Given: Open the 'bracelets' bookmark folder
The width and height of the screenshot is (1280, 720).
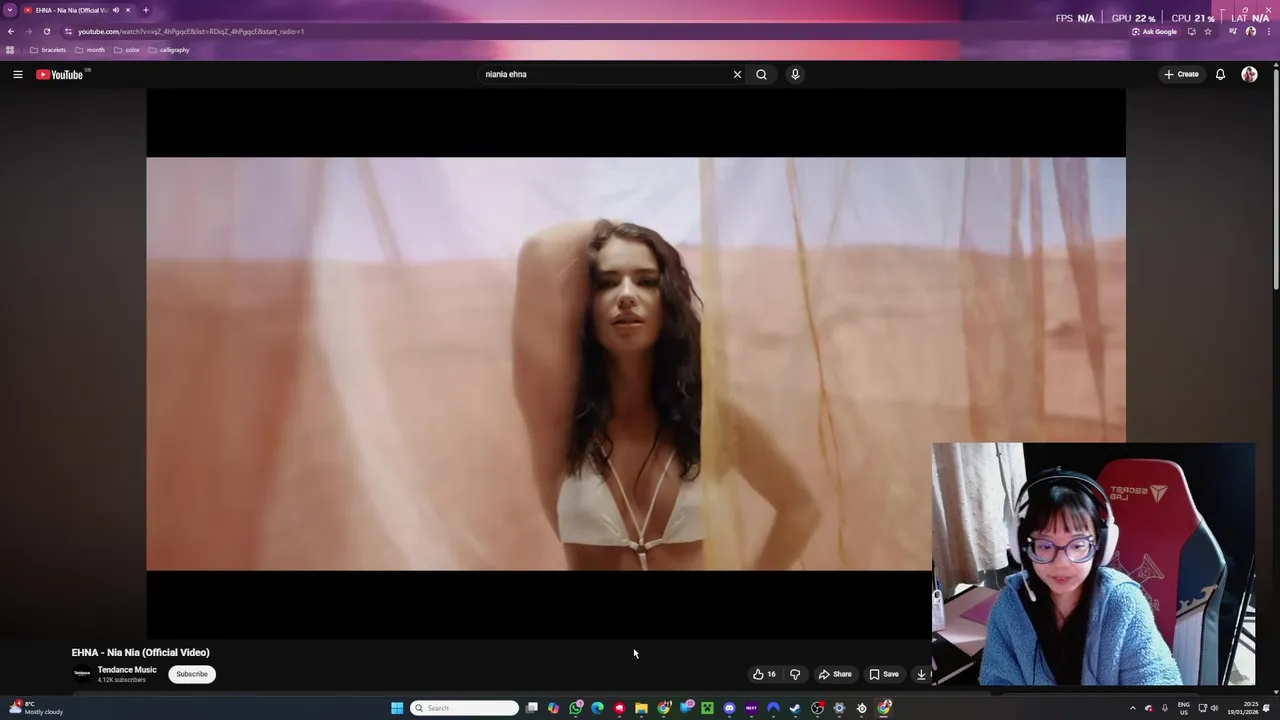Looking at the screenshot, I should 48,50.
